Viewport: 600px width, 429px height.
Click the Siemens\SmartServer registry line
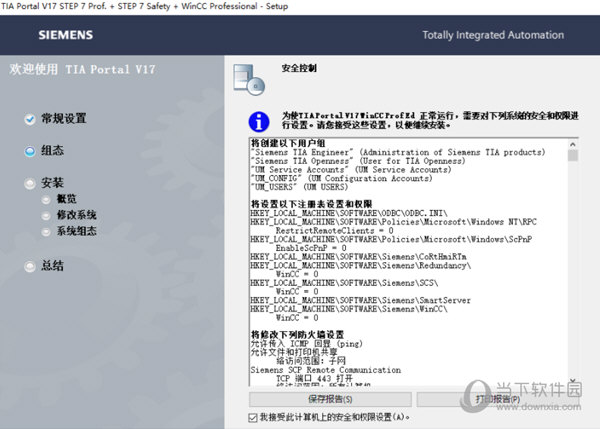point(360,300)
